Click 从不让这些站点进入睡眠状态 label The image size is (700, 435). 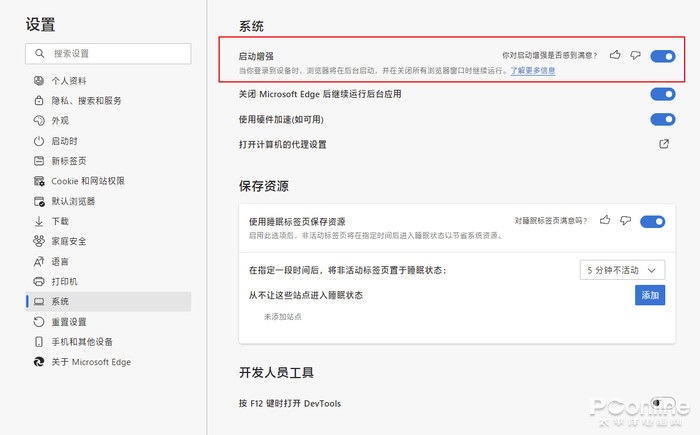(306, 295)
